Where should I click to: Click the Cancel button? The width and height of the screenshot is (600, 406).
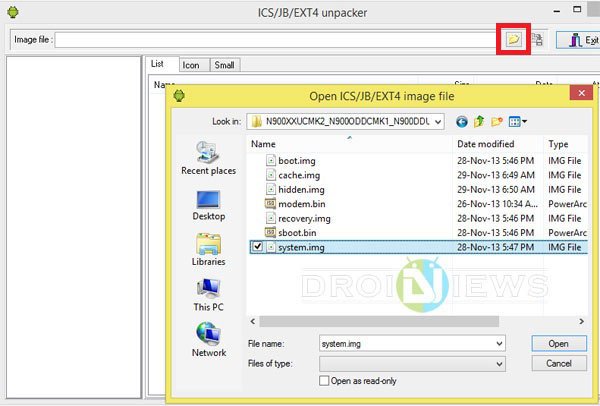tap(559, 364)
